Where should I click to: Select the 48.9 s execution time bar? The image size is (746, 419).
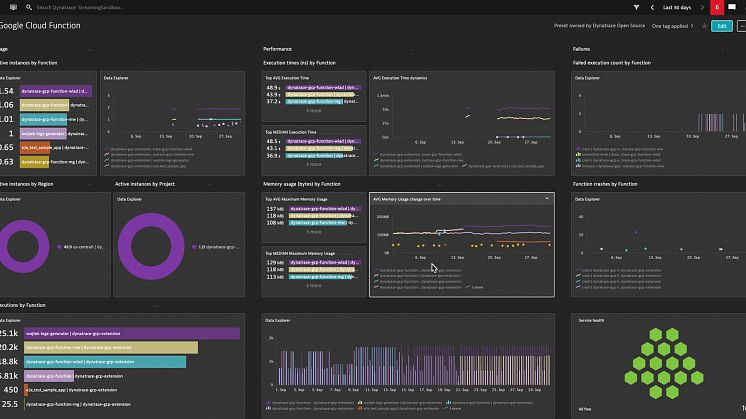(323, 88)
